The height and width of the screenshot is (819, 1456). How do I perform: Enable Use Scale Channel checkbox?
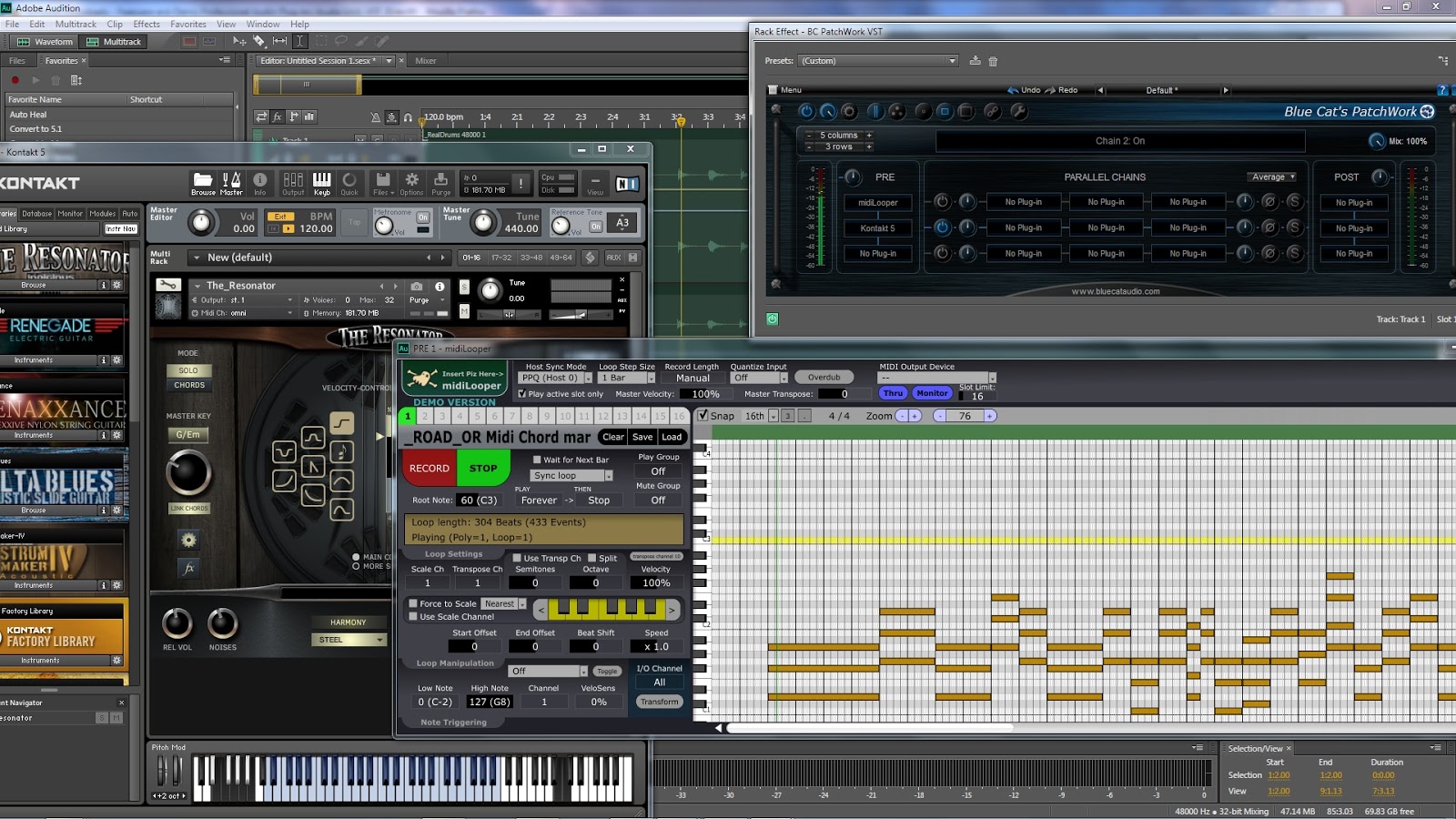pyautogui.click(x=413, y=616)
